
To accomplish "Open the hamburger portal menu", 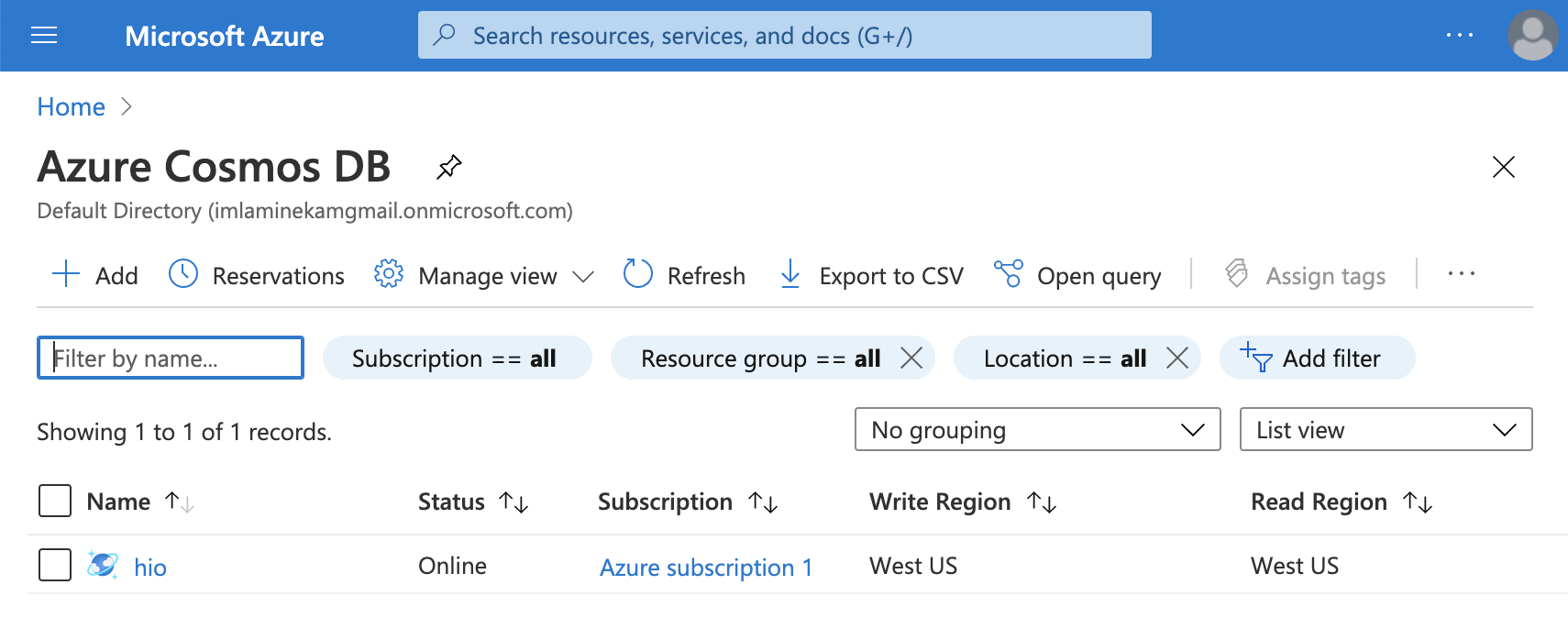I will [44, 36].
